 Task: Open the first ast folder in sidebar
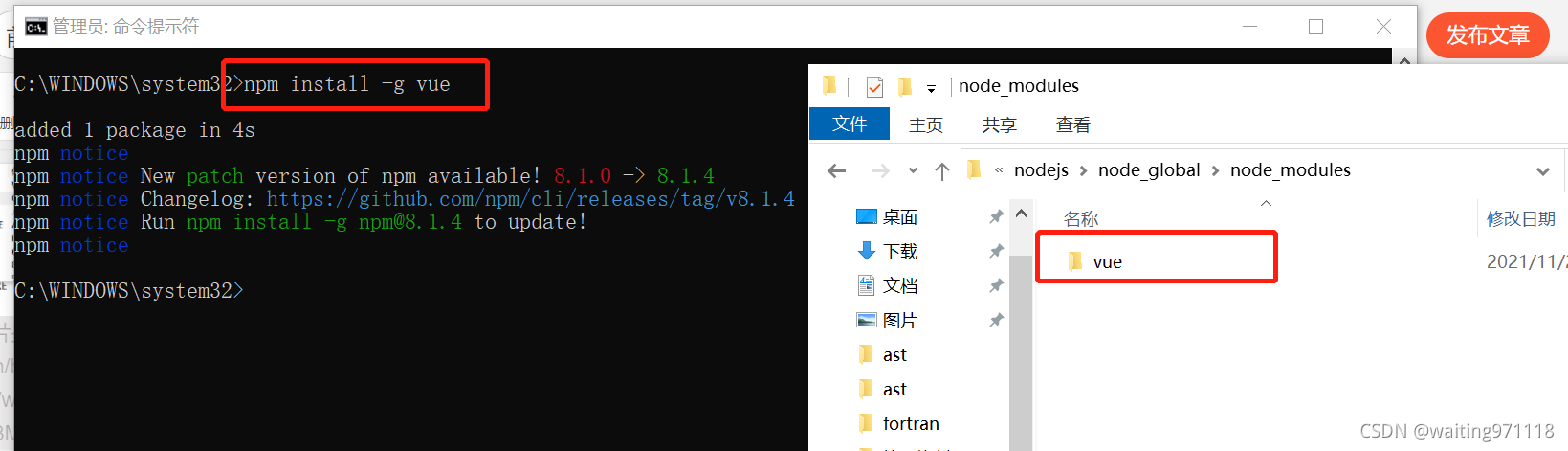tap(881, 355)
